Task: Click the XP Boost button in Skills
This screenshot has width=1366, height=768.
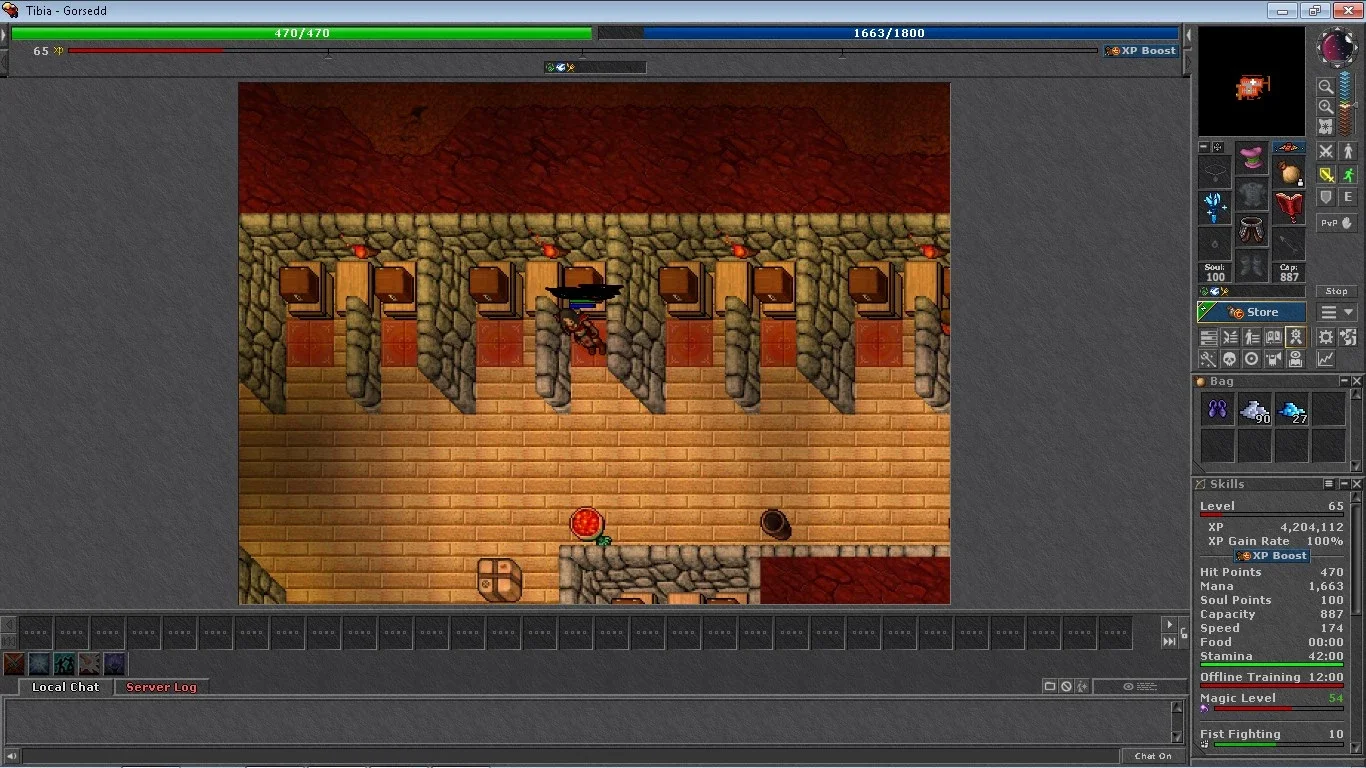Action: [x=1272, y=556]
